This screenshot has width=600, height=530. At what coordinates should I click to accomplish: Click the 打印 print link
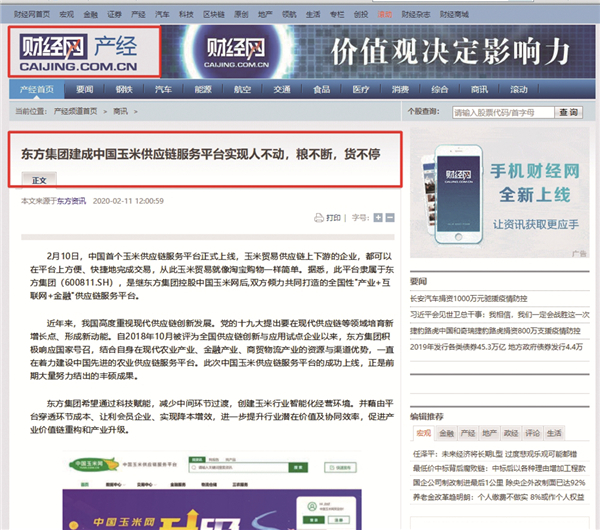(333, 218)
